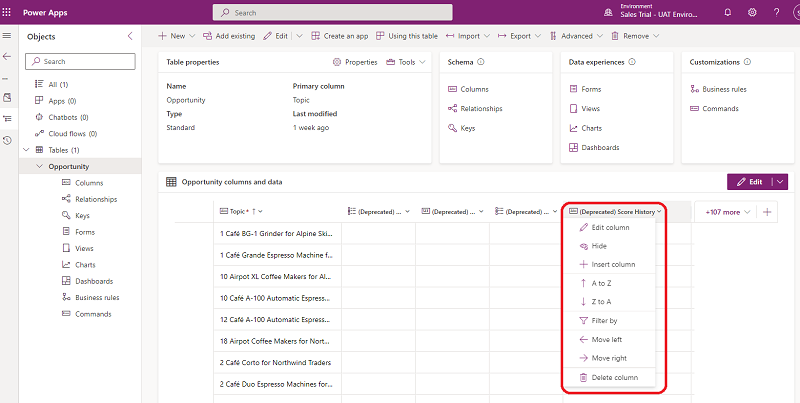Choose Move left in column menu
Image resolution: width=800 pixels, height=403 pixels.
[609, 339]
